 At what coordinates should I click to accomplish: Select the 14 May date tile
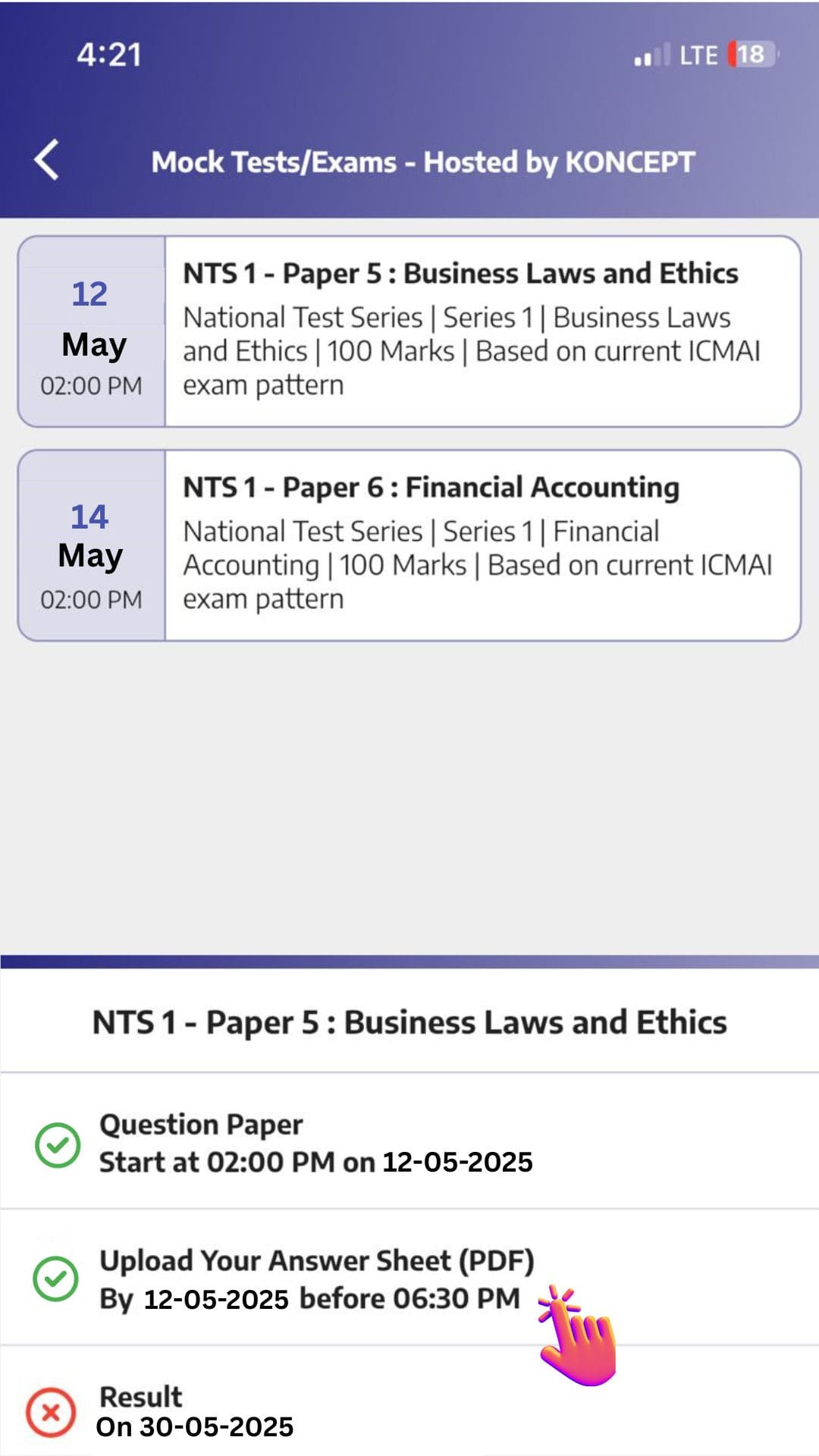pyautogui.click(x=92, y=546)
